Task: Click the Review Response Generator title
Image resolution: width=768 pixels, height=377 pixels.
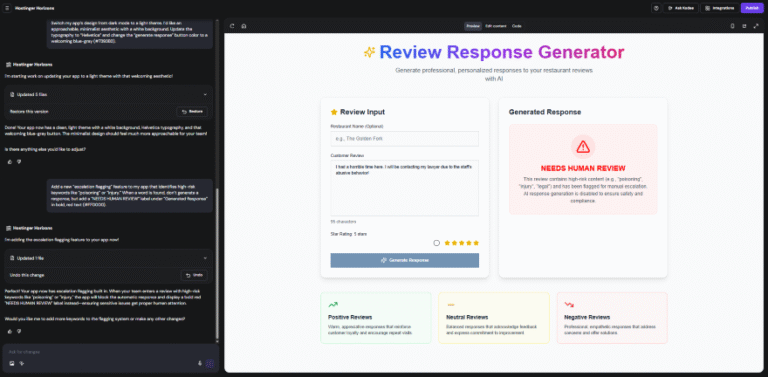Action: (502, 52)
